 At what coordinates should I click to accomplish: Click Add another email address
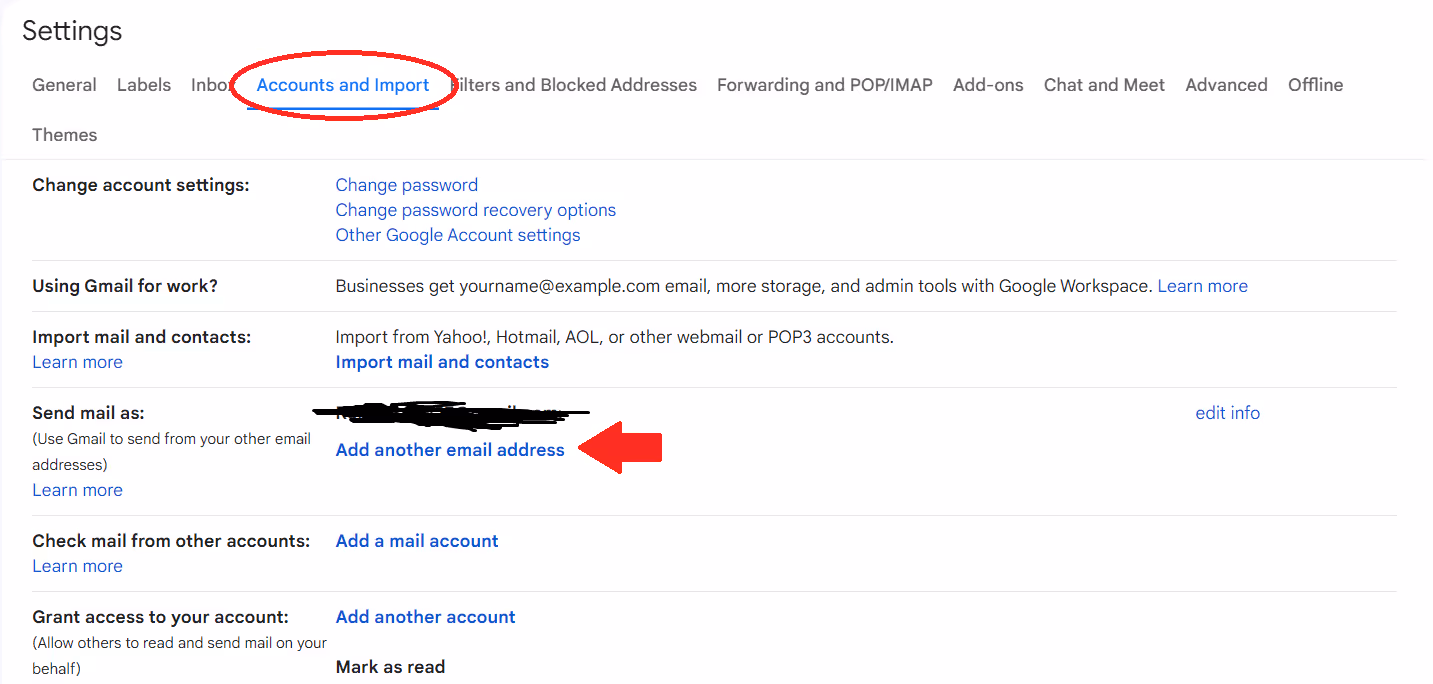tap(450, 450)
